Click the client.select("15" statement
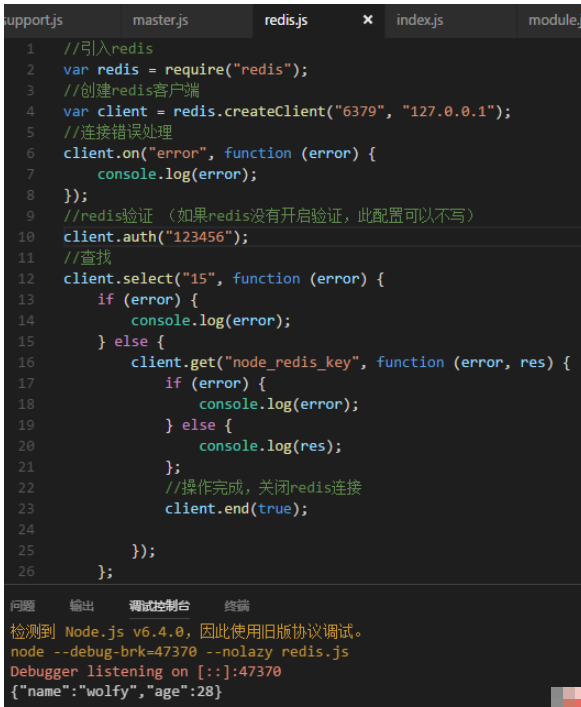 pyautogui.click(x=224, y=279)
